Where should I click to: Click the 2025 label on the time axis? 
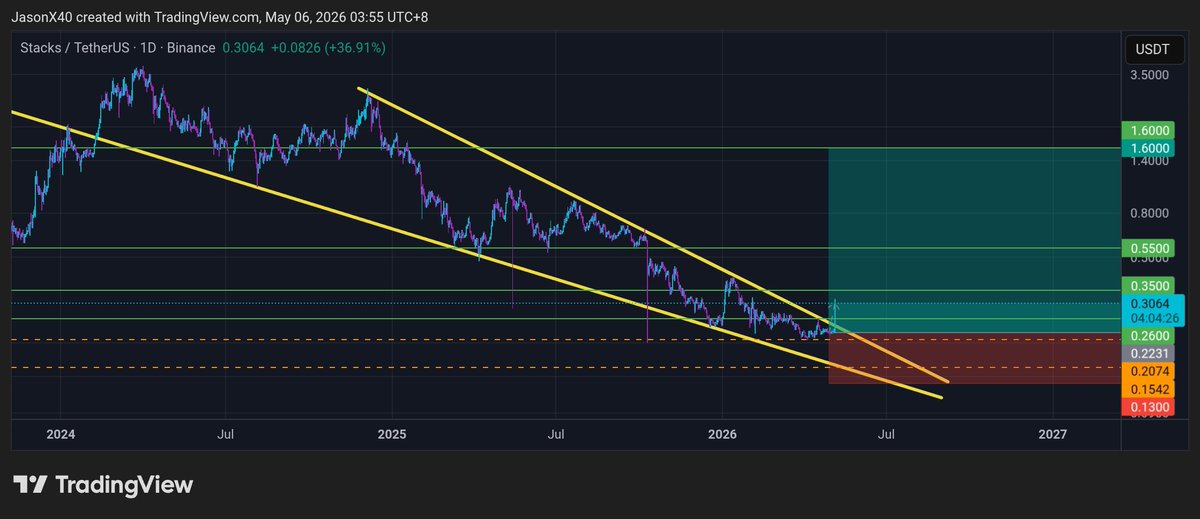pos(392,434)
